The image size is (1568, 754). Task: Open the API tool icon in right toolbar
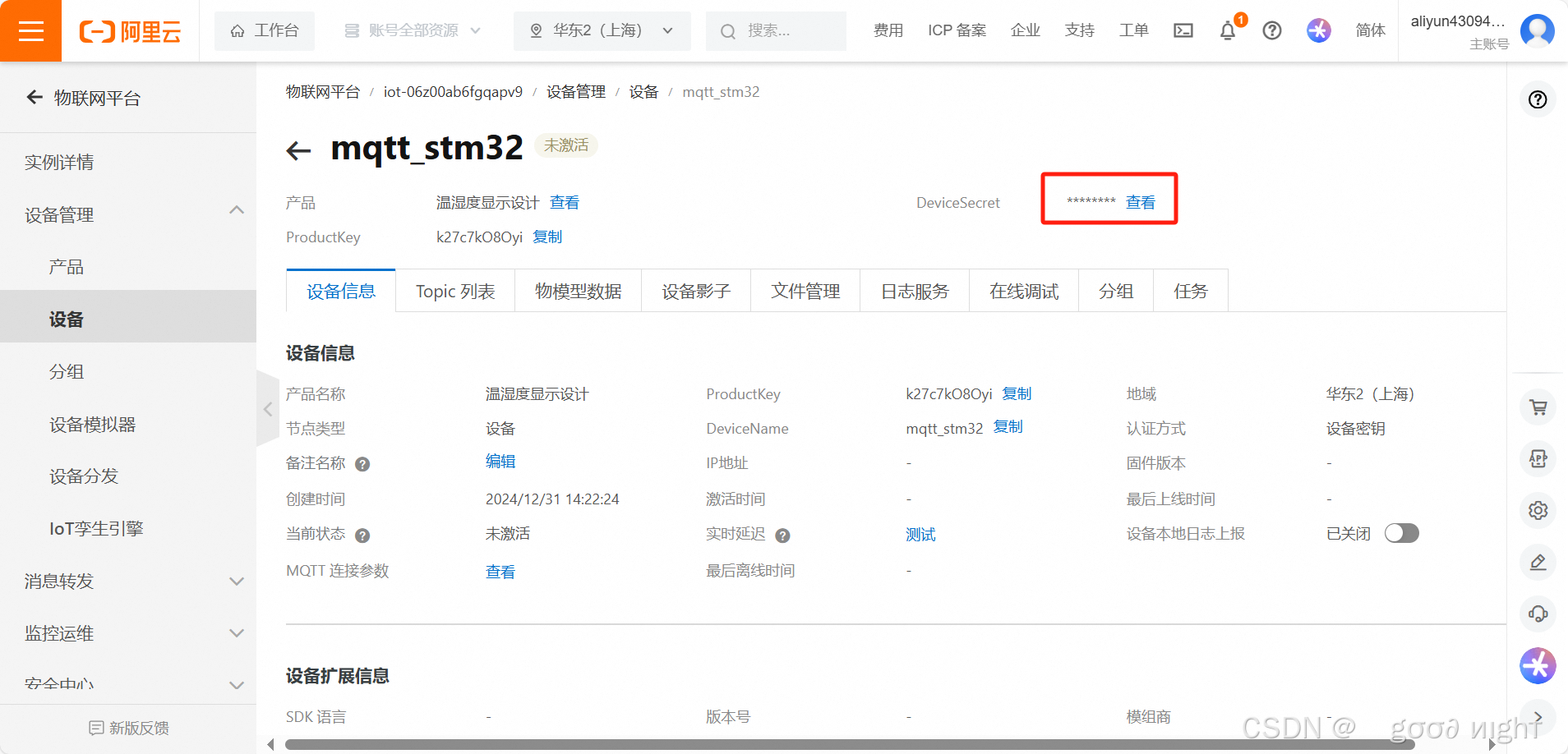pos(1538,458)
